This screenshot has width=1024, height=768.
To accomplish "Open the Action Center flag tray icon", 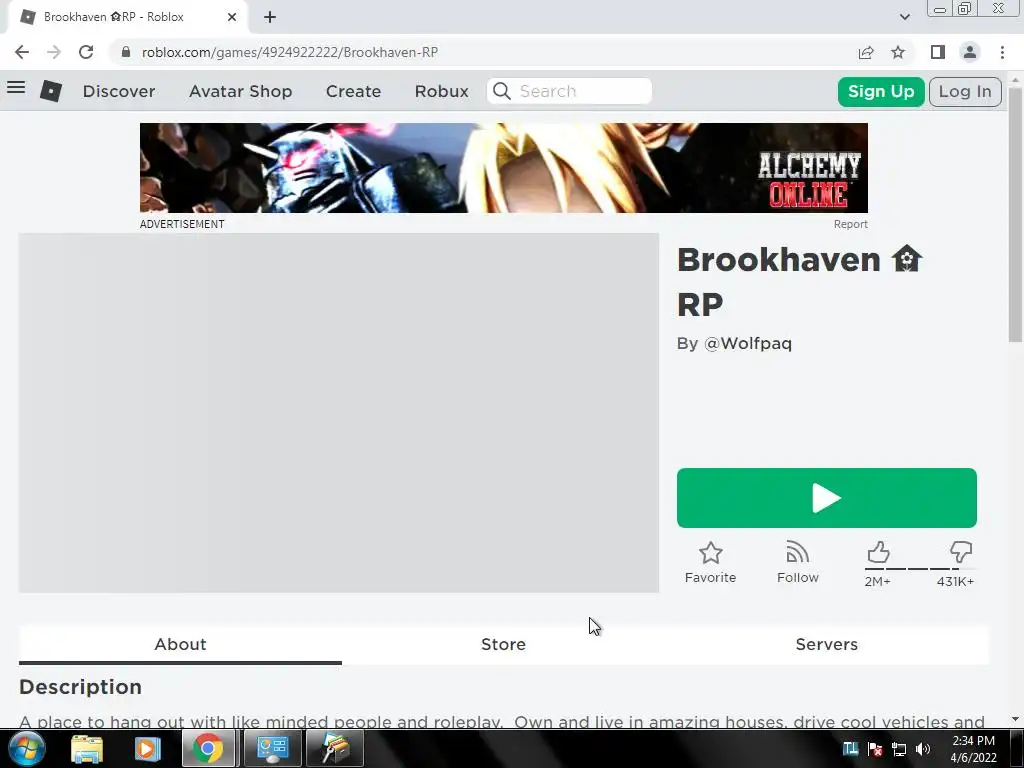I will (x=875, y=749).
